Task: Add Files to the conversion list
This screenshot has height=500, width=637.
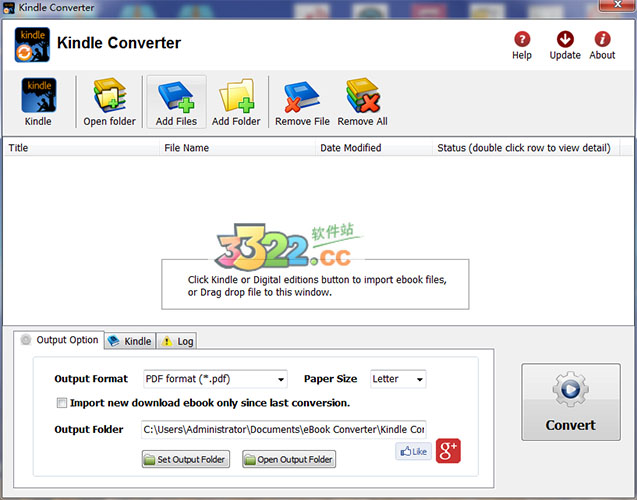Action: click(176, 102)
